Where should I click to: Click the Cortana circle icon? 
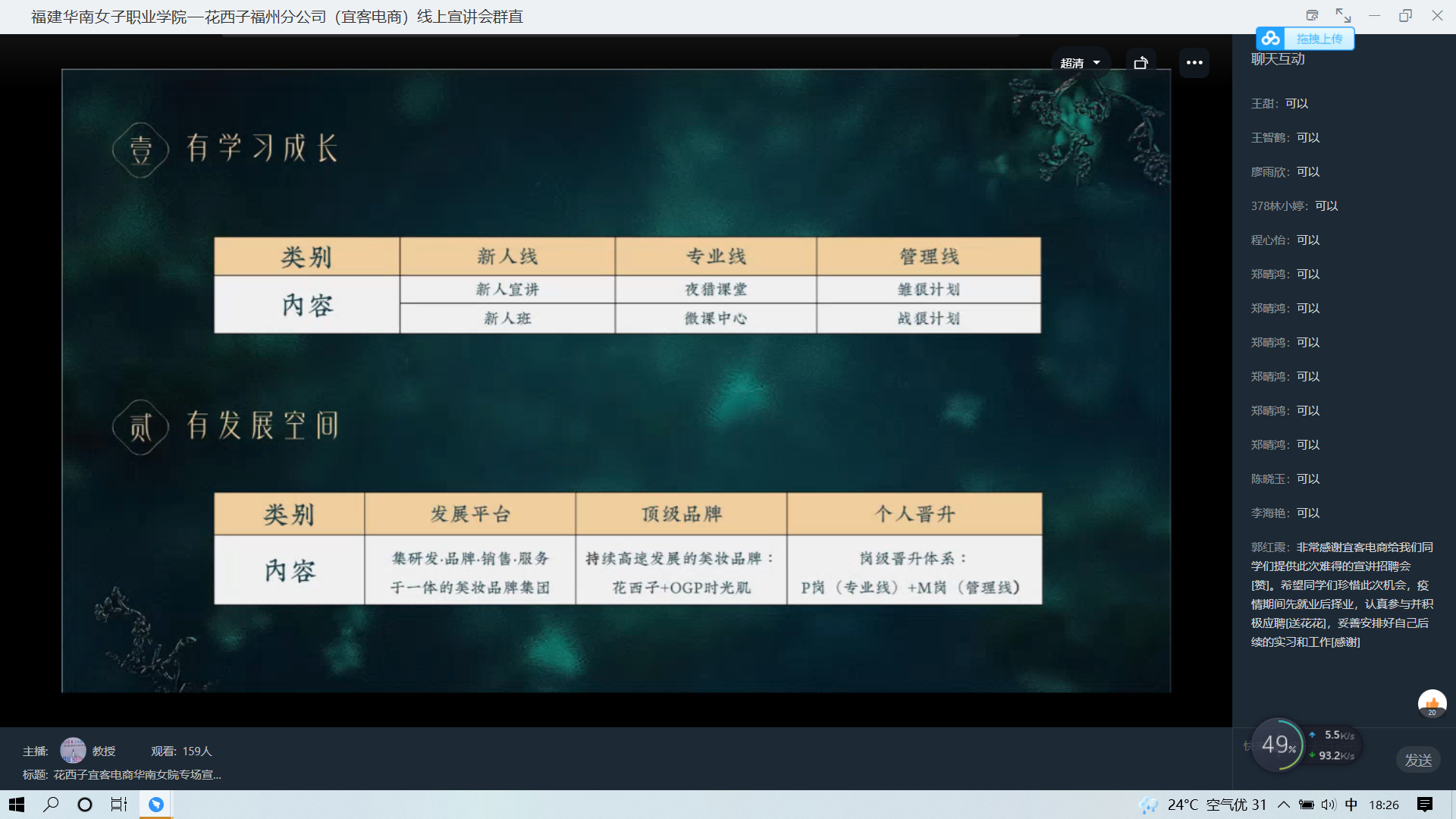[x=85, y=805]
